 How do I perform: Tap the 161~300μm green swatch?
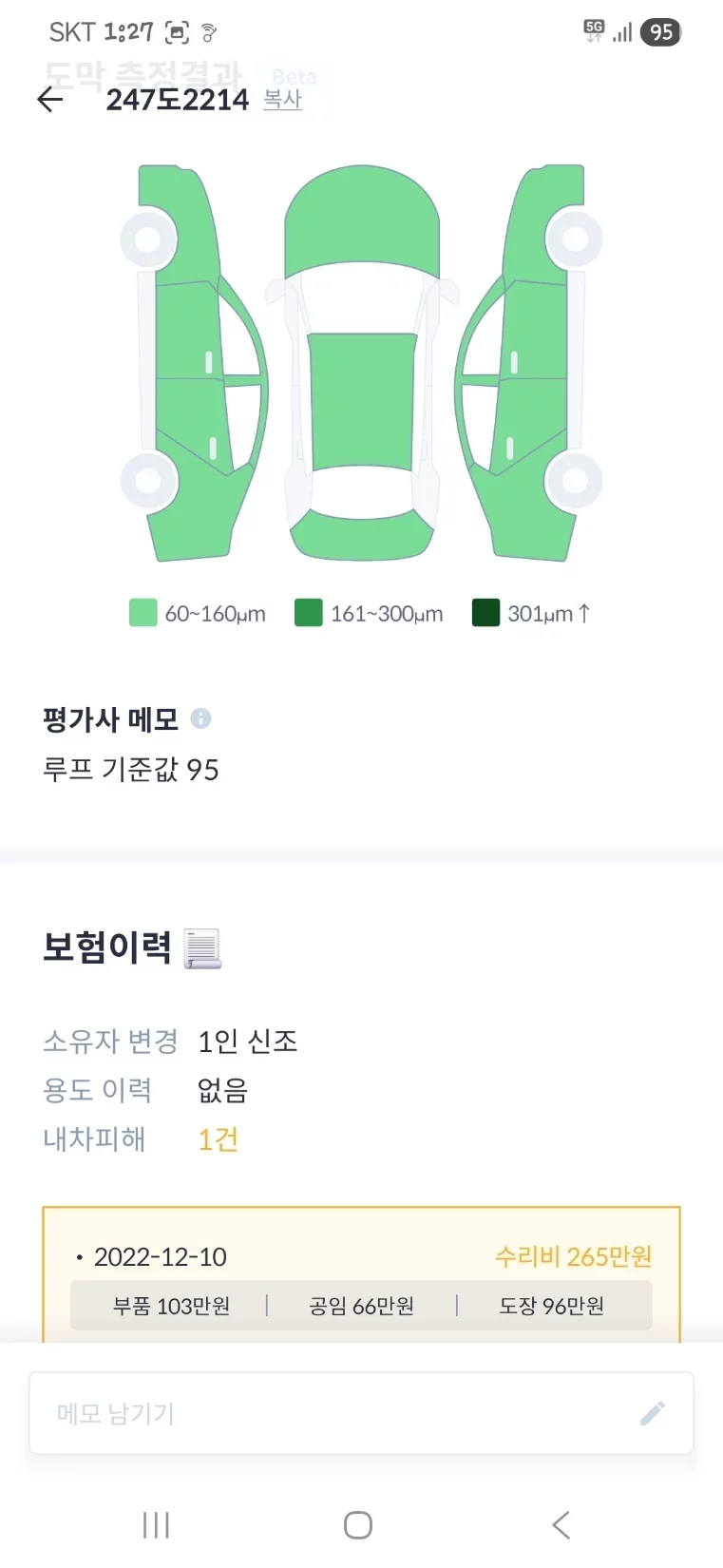(x=309, y=613)
